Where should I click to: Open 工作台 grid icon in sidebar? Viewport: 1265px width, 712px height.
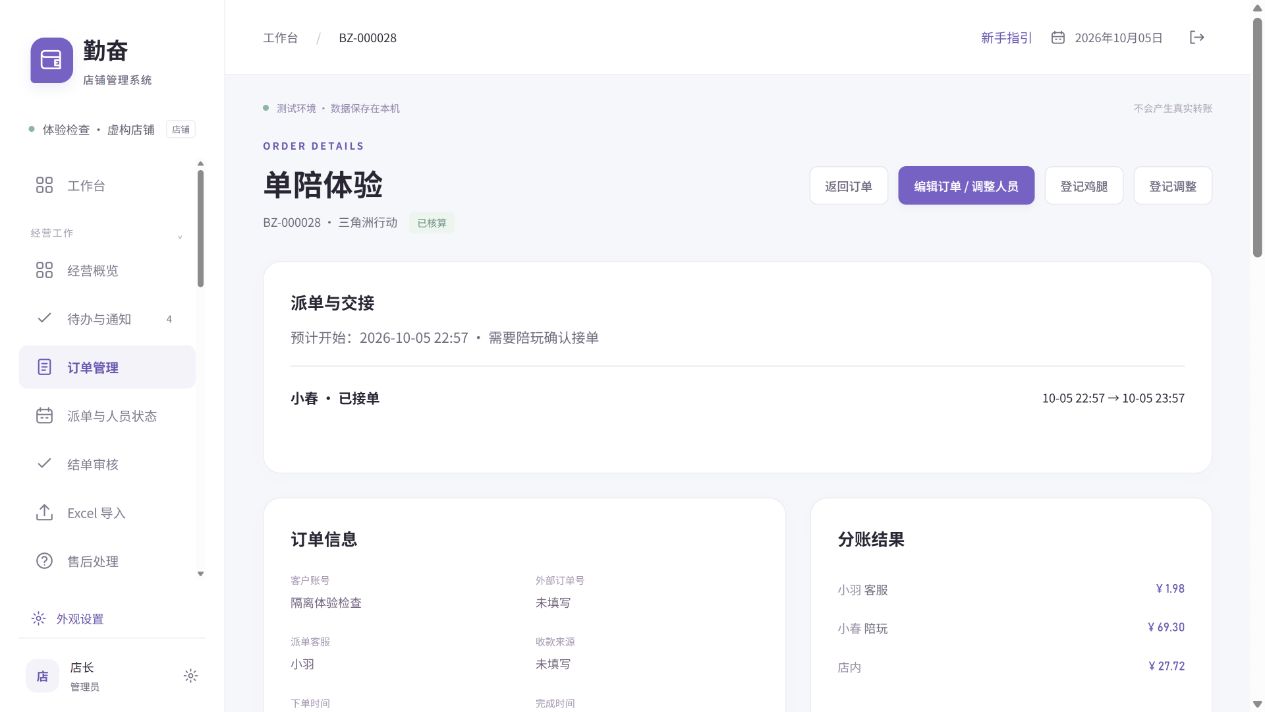click(44, 185)
